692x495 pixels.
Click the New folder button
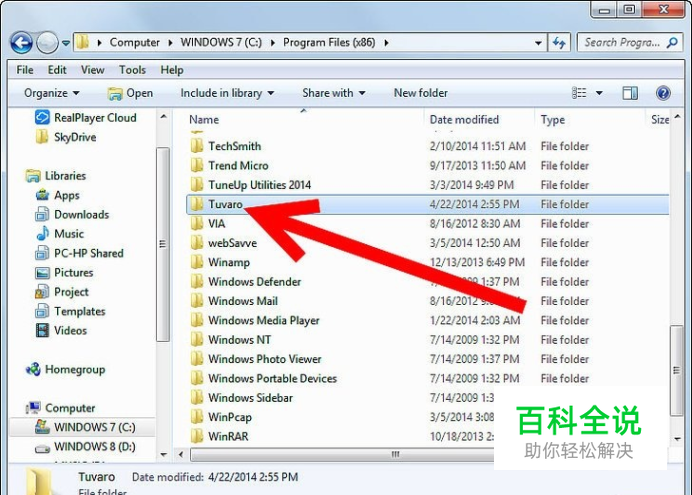pos(421,93)
